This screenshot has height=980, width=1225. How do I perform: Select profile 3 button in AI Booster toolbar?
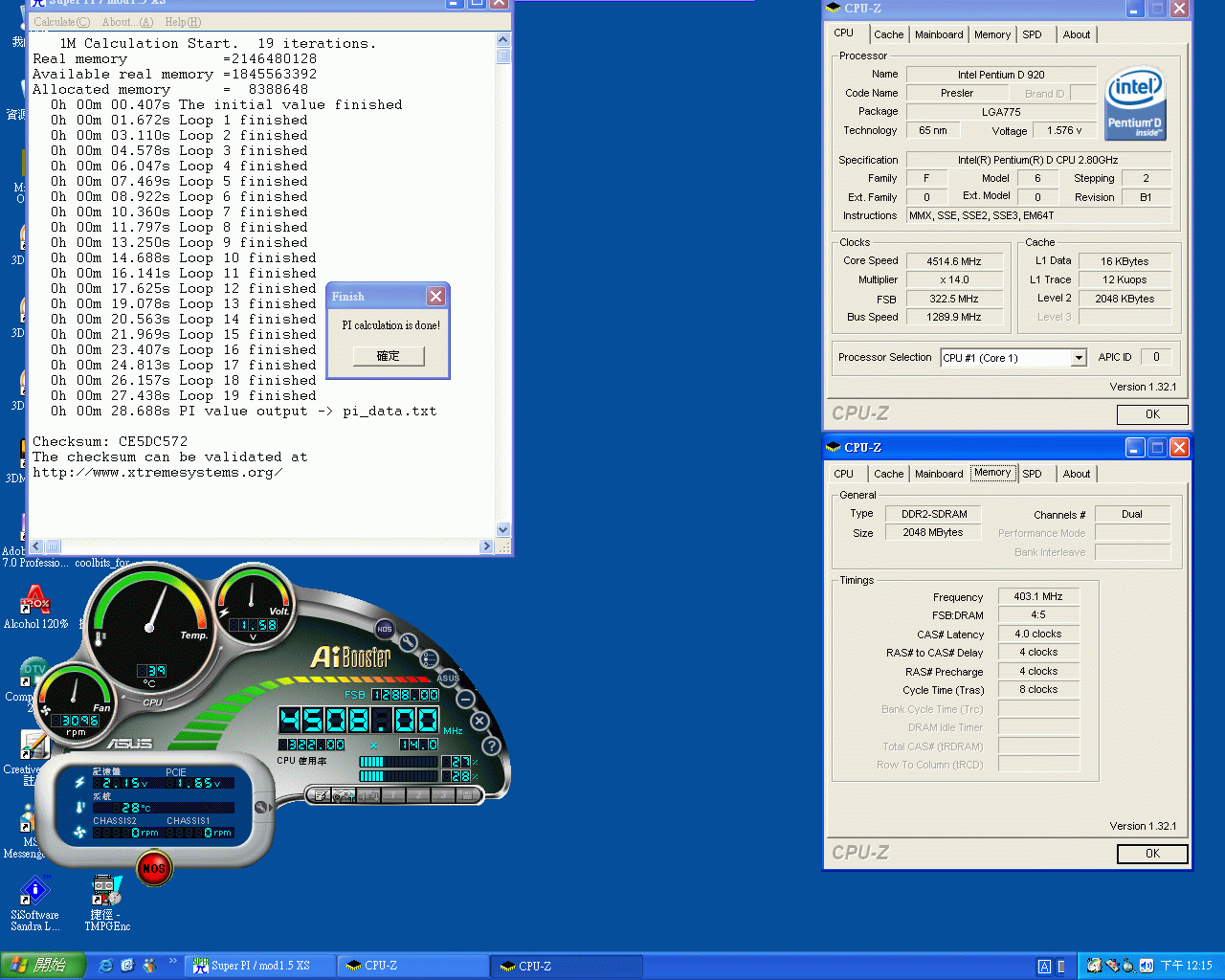point(442,795)
